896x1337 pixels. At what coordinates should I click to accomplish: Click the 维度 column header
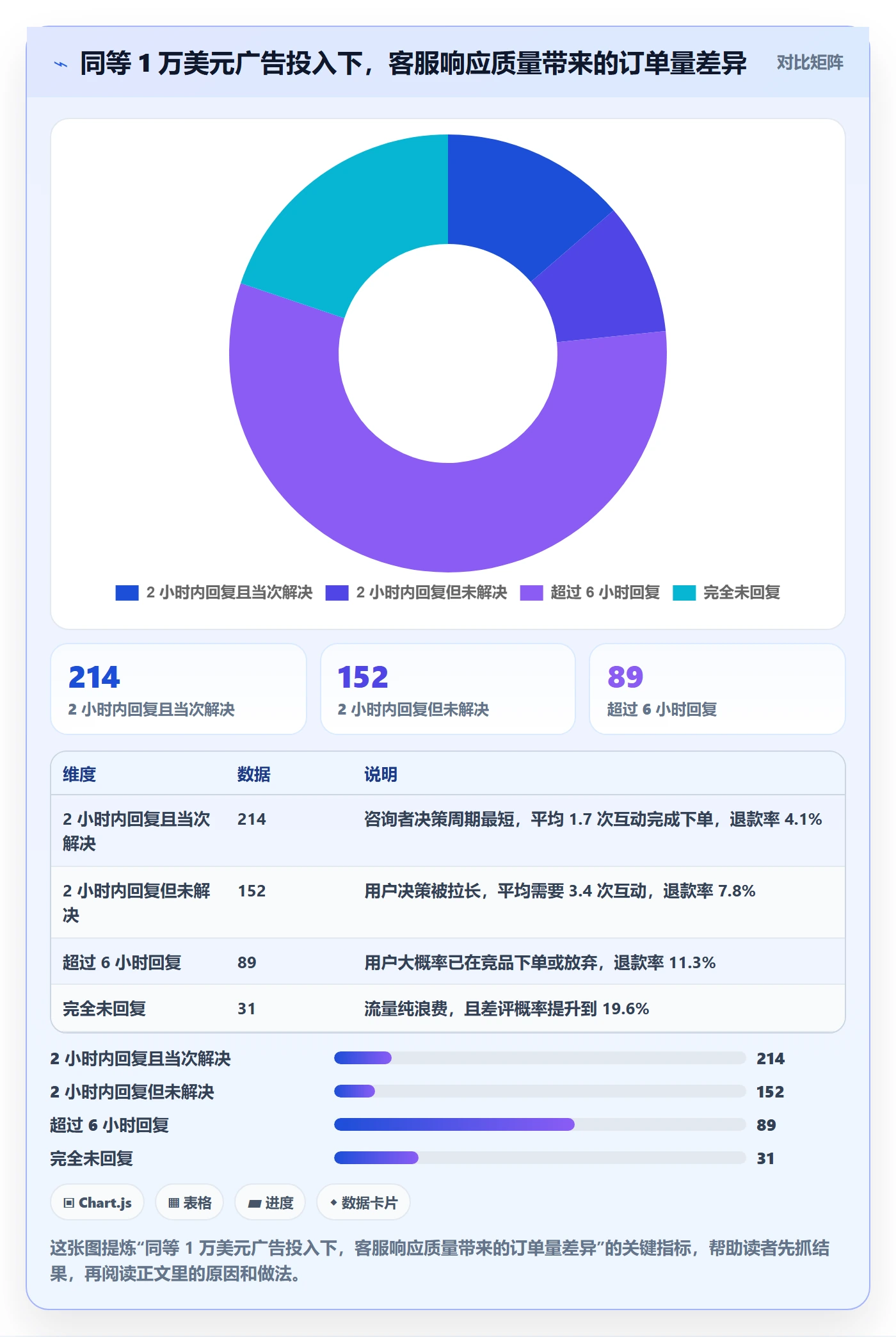click(x=79, y=775)
